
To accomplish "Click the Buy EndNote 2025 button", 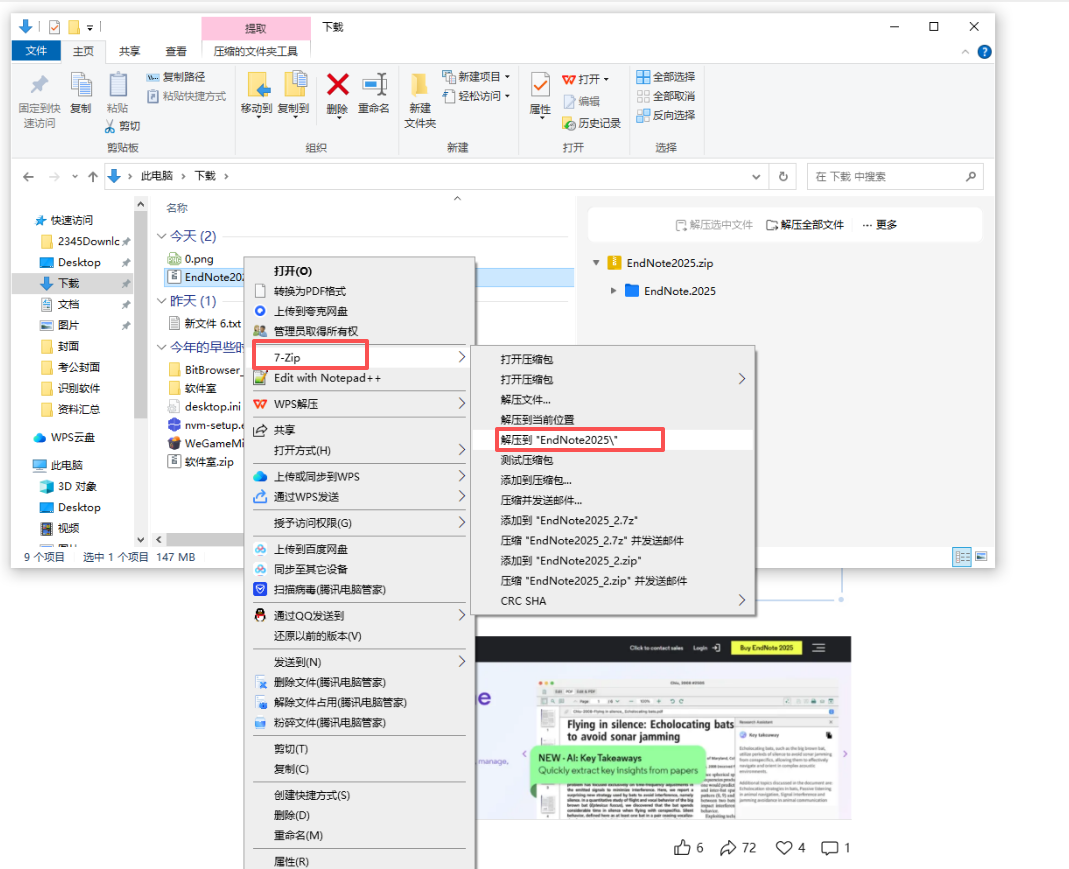I will click(759, 648).
